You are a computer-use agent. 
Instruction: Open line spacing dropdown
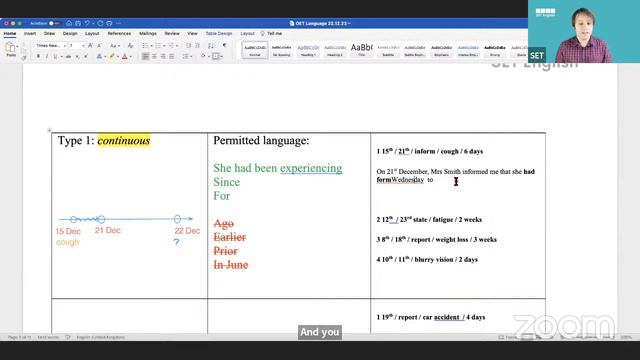186,56
